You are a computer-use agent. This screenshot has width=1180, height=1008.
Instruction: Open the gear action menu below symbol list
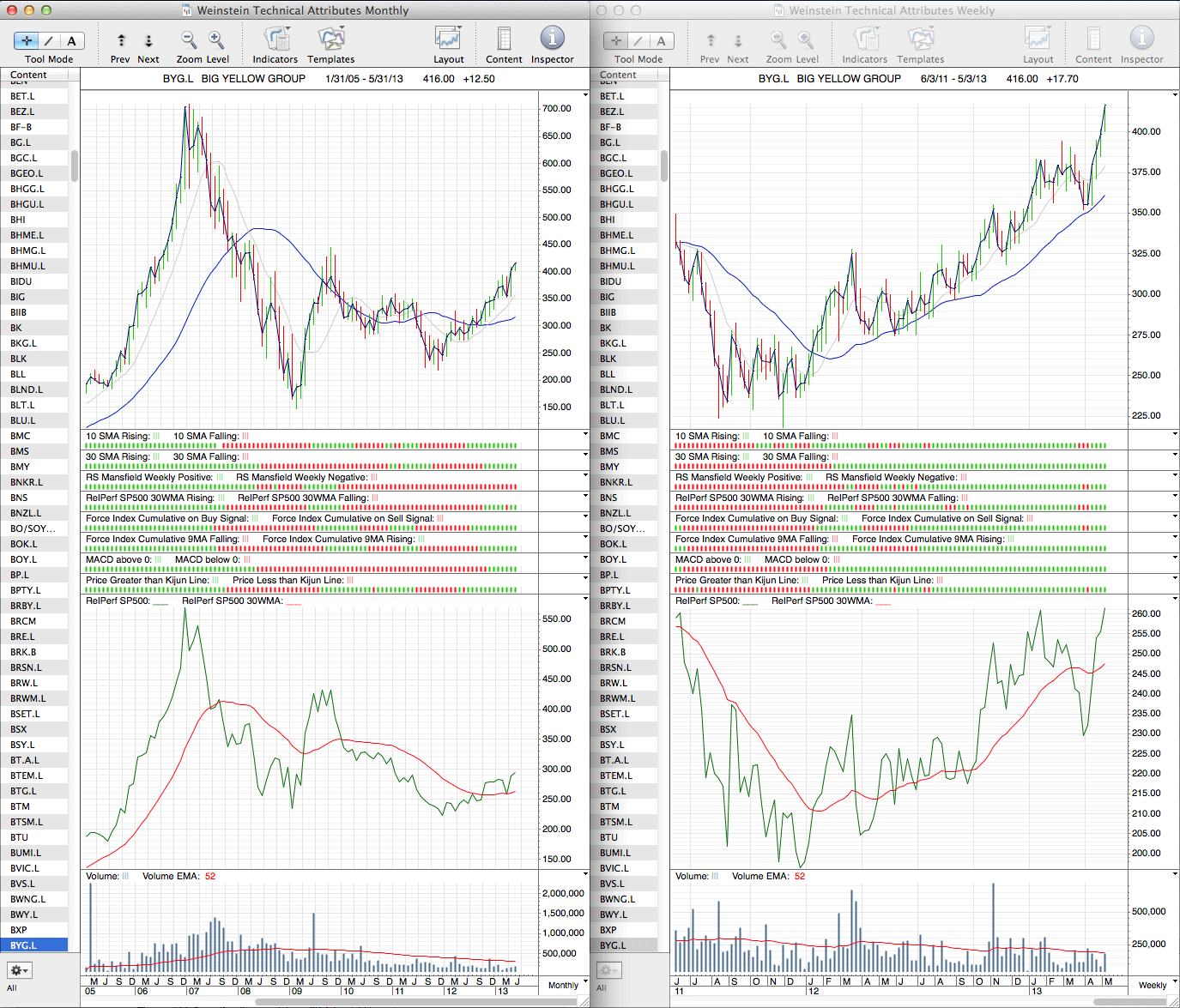click(x=19, y=970)
